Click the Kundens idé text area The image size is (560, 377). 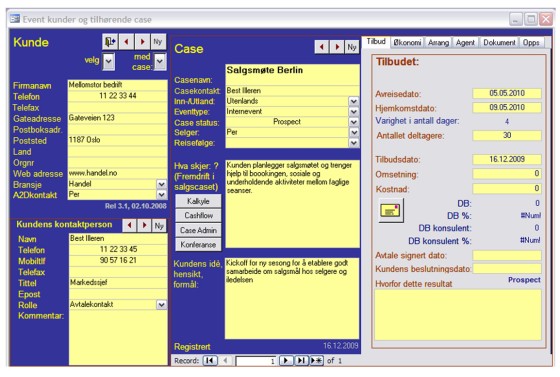[292, 298]
